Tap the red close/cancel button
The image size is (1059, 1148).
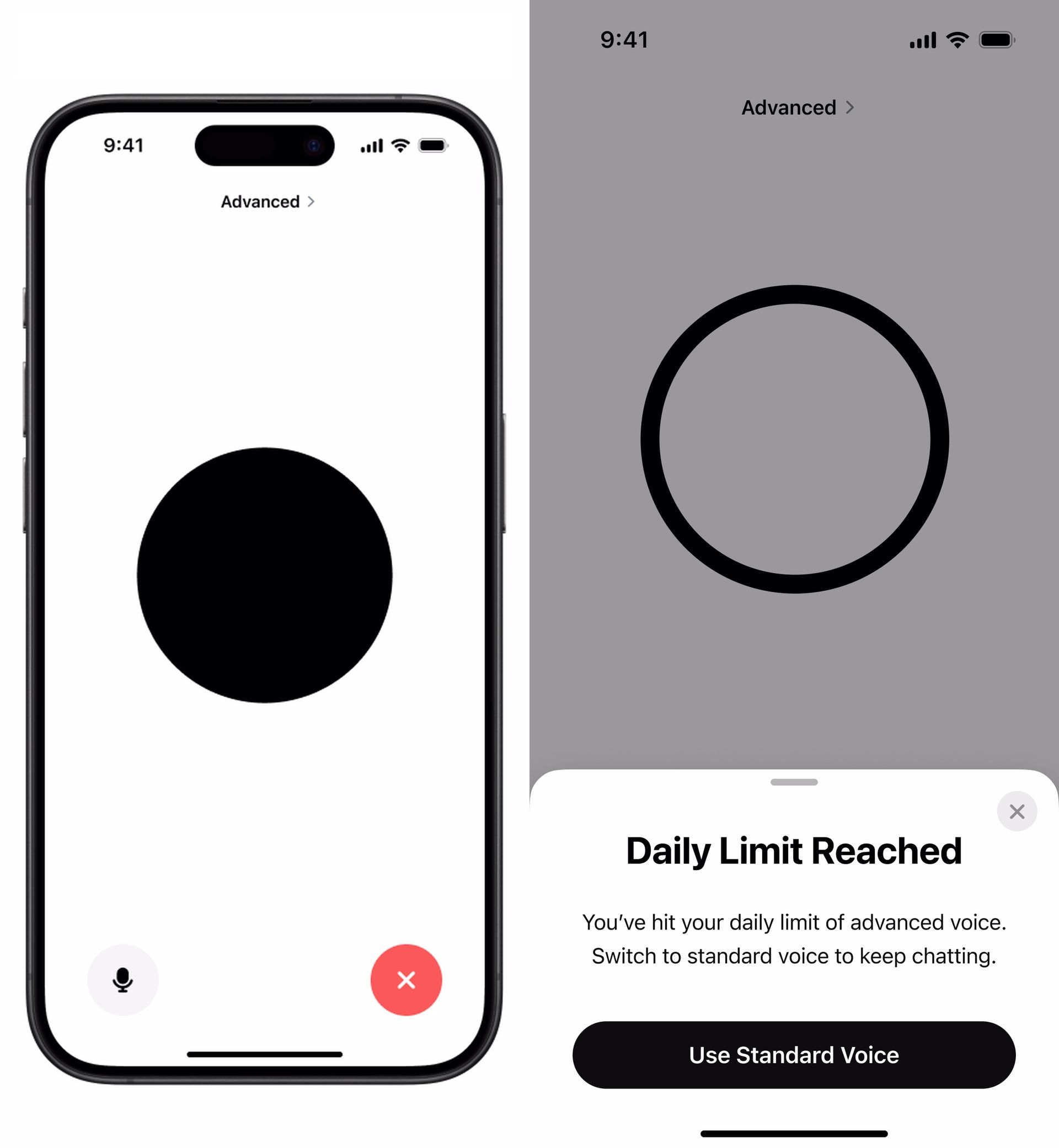[x=407, y=979]
